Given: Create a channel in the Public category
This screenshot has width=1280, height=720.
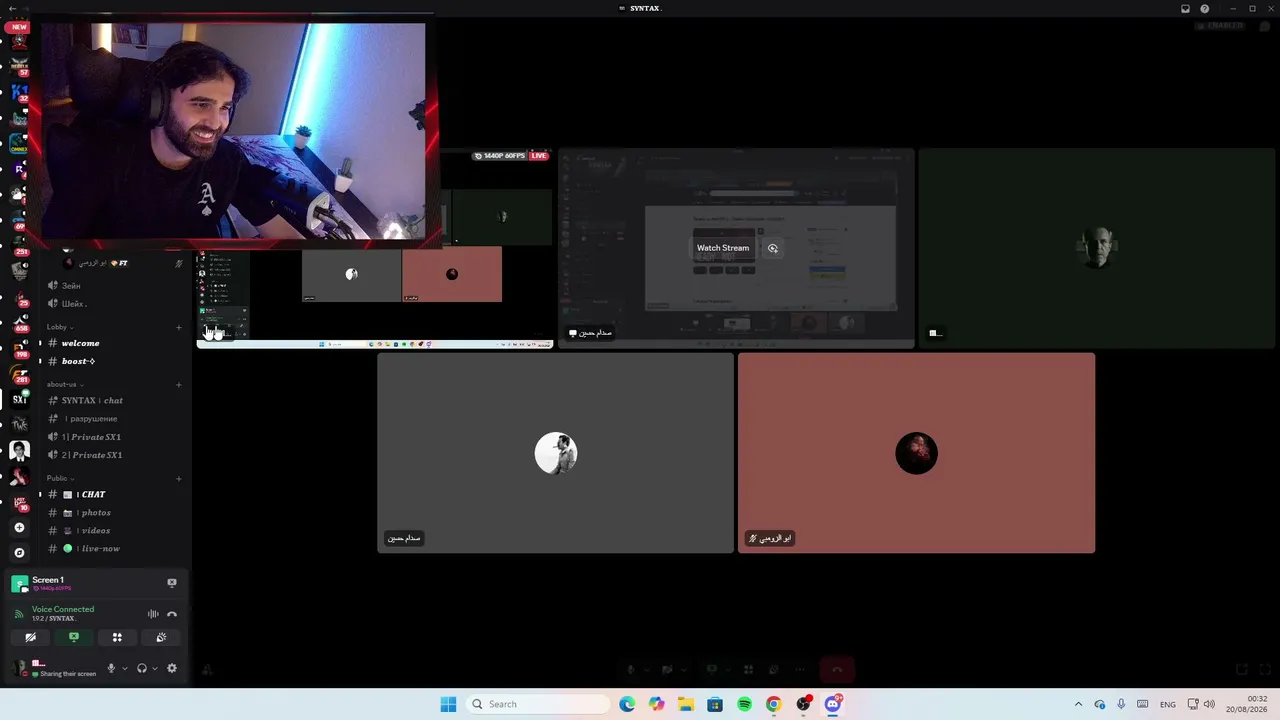Looking at the screenshot, I should (179, 478).
